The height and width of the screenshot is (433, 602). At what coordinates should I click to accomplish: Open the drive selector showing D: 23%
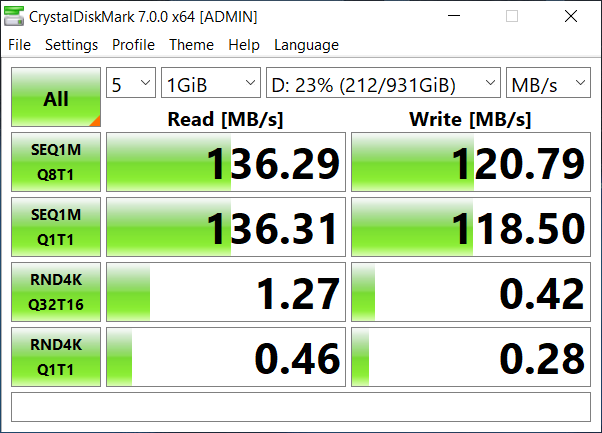point(383,83)
